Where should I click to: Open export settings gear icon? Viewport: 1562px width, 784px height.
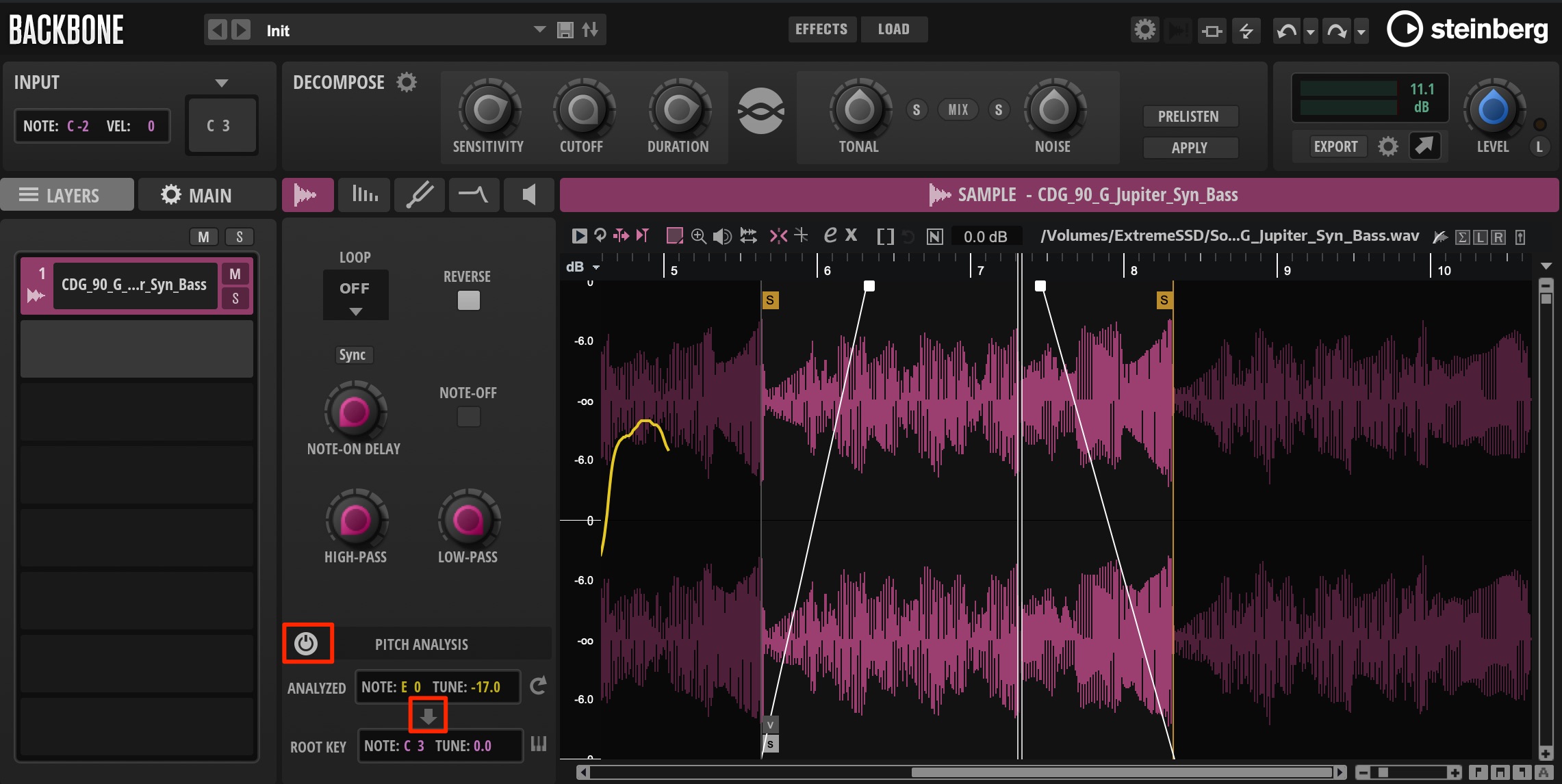(x=1388, y=146)
